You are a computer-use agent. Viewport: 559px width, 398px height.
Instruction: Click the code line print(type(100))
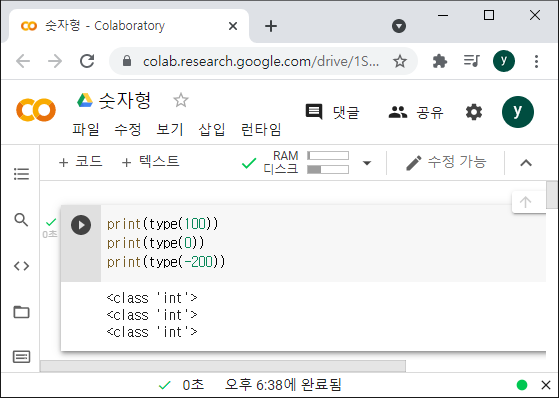tap(163, 224)
